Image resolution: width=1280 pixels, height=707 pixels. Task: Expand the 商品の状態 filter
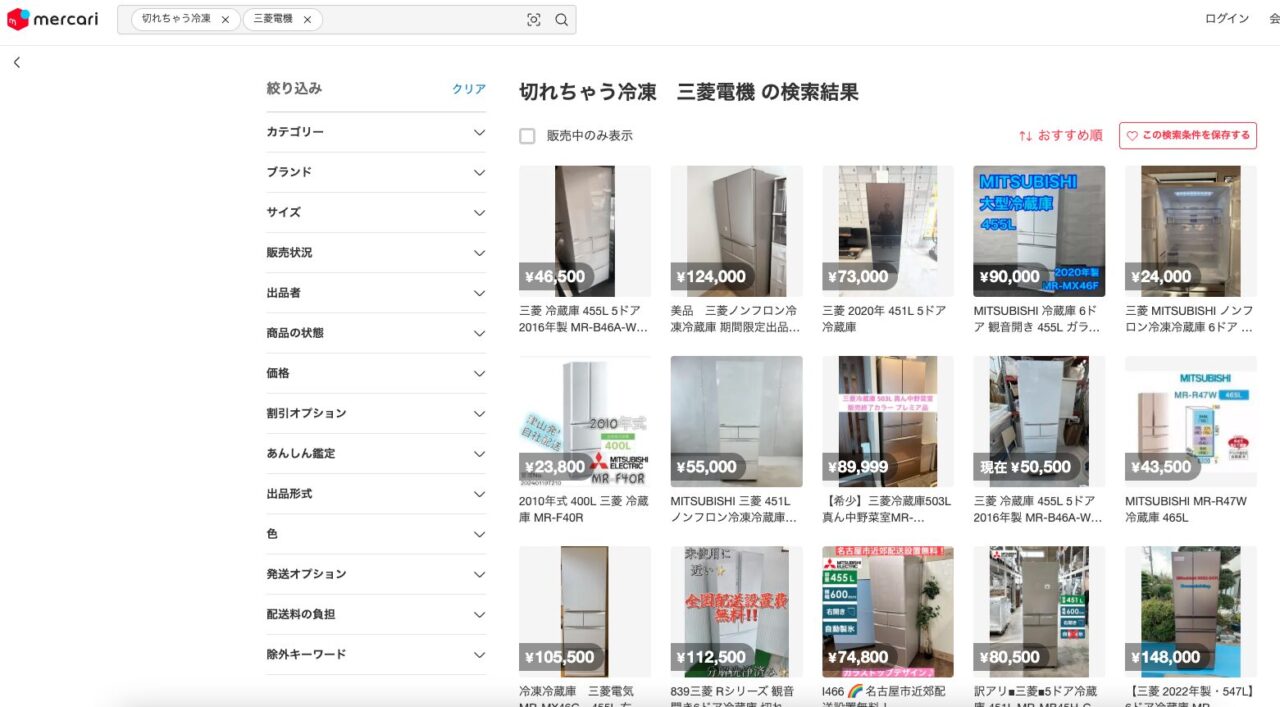376,333
